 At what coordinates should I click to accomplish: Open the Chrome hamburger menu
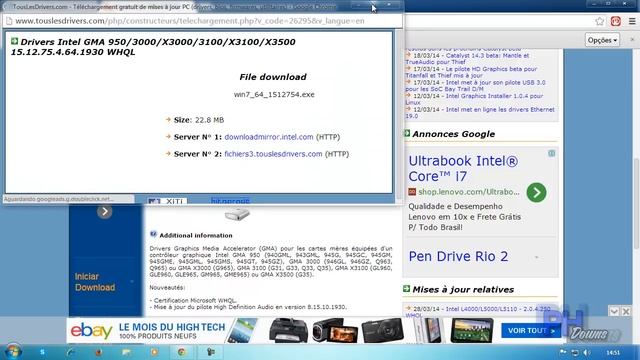(632, 21)
